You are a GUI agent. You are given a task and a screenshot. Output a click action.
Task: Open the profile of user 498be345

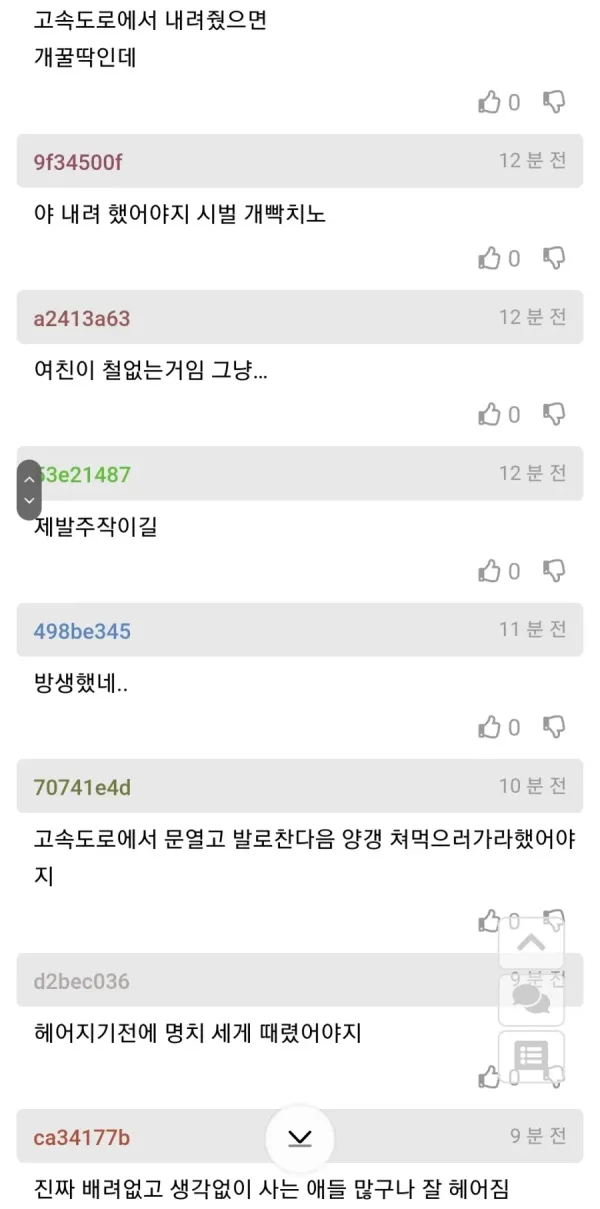click(82, 631)
